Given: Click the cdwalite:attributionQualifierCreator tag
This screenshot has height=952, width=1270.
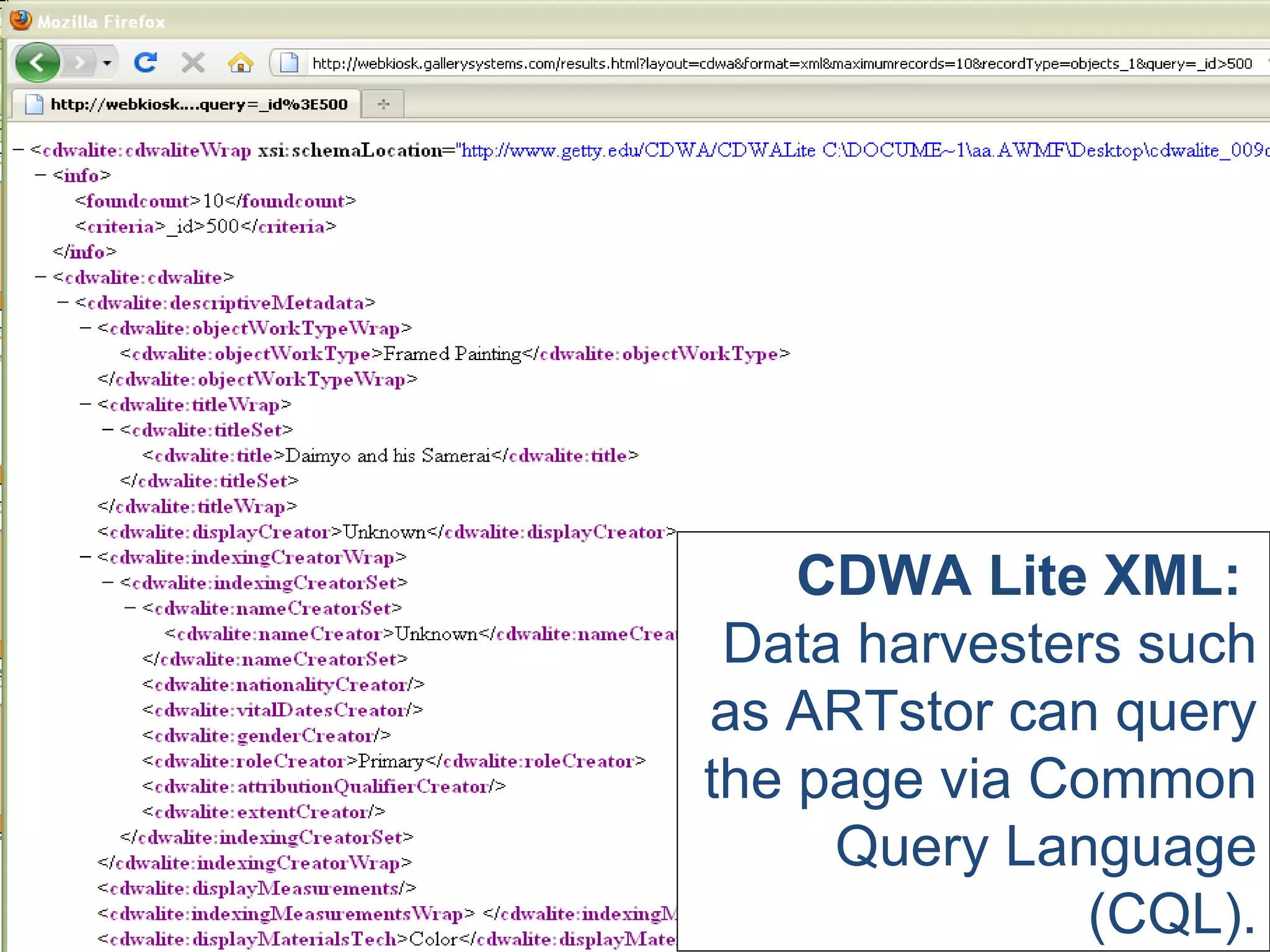Looking at the screenshot, I should (324, 787).
